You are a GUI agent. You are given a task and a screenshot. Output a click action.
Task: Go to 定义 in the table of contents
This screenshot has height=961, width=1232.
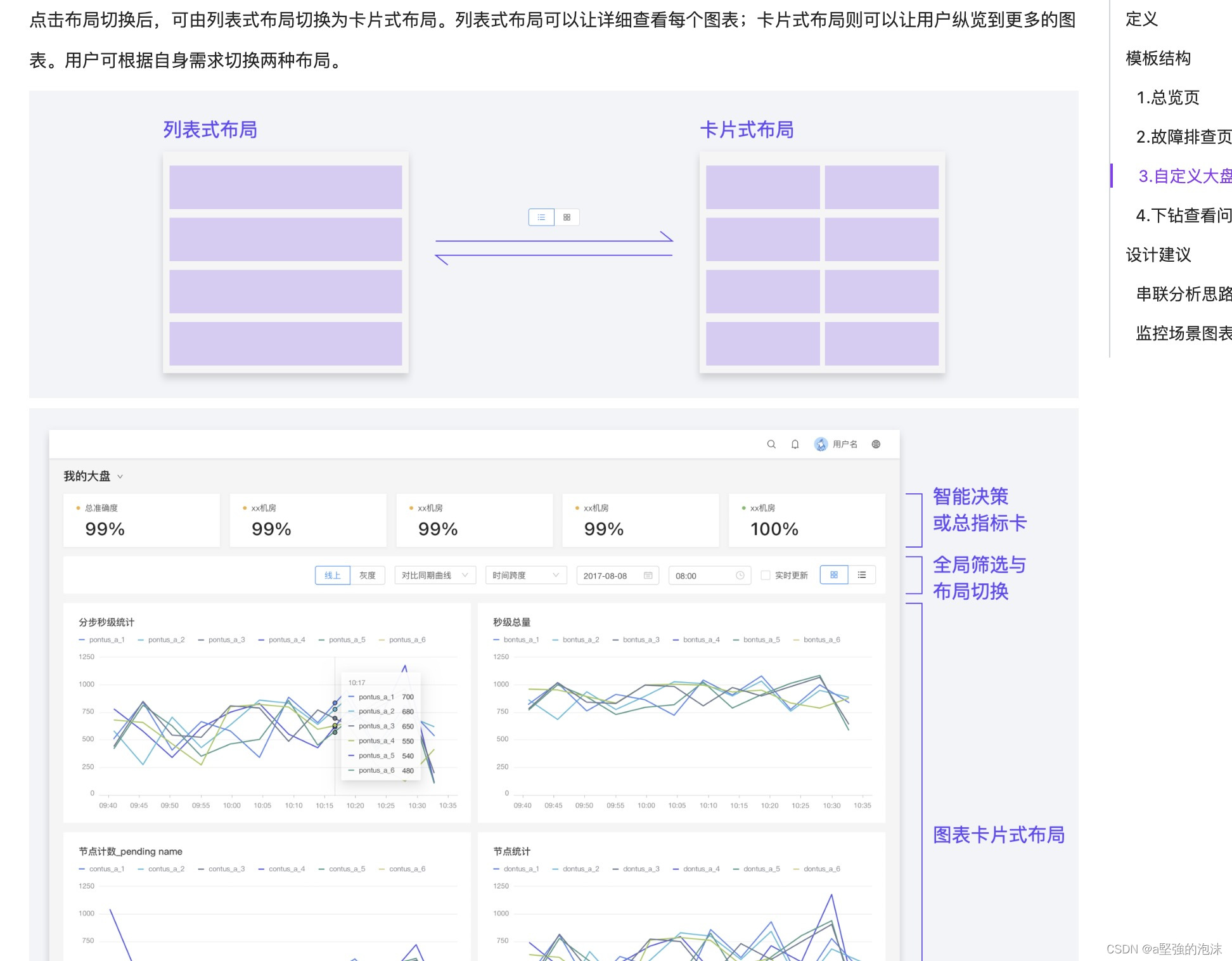1141,19
